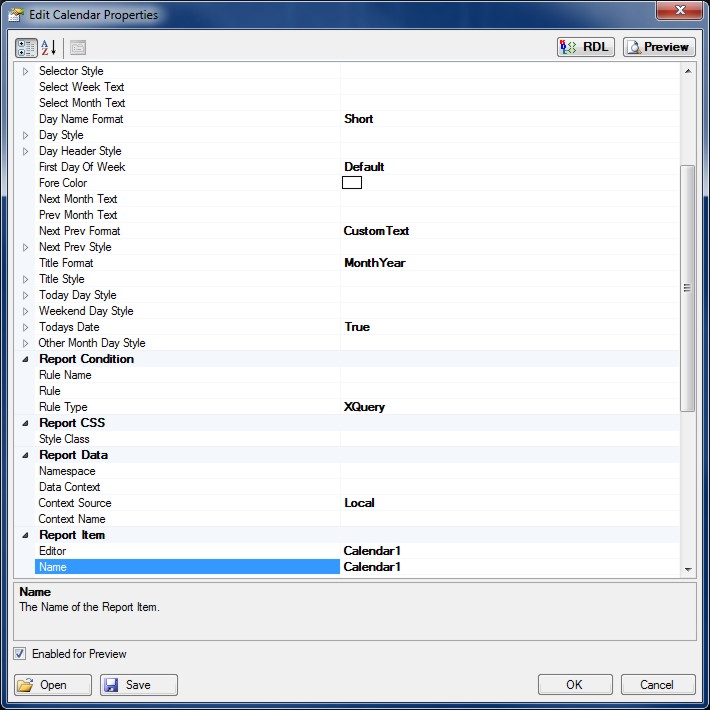Switch to Categorized property view
Image resolution: width=710 pixels, height=710 pixels.
26,47
